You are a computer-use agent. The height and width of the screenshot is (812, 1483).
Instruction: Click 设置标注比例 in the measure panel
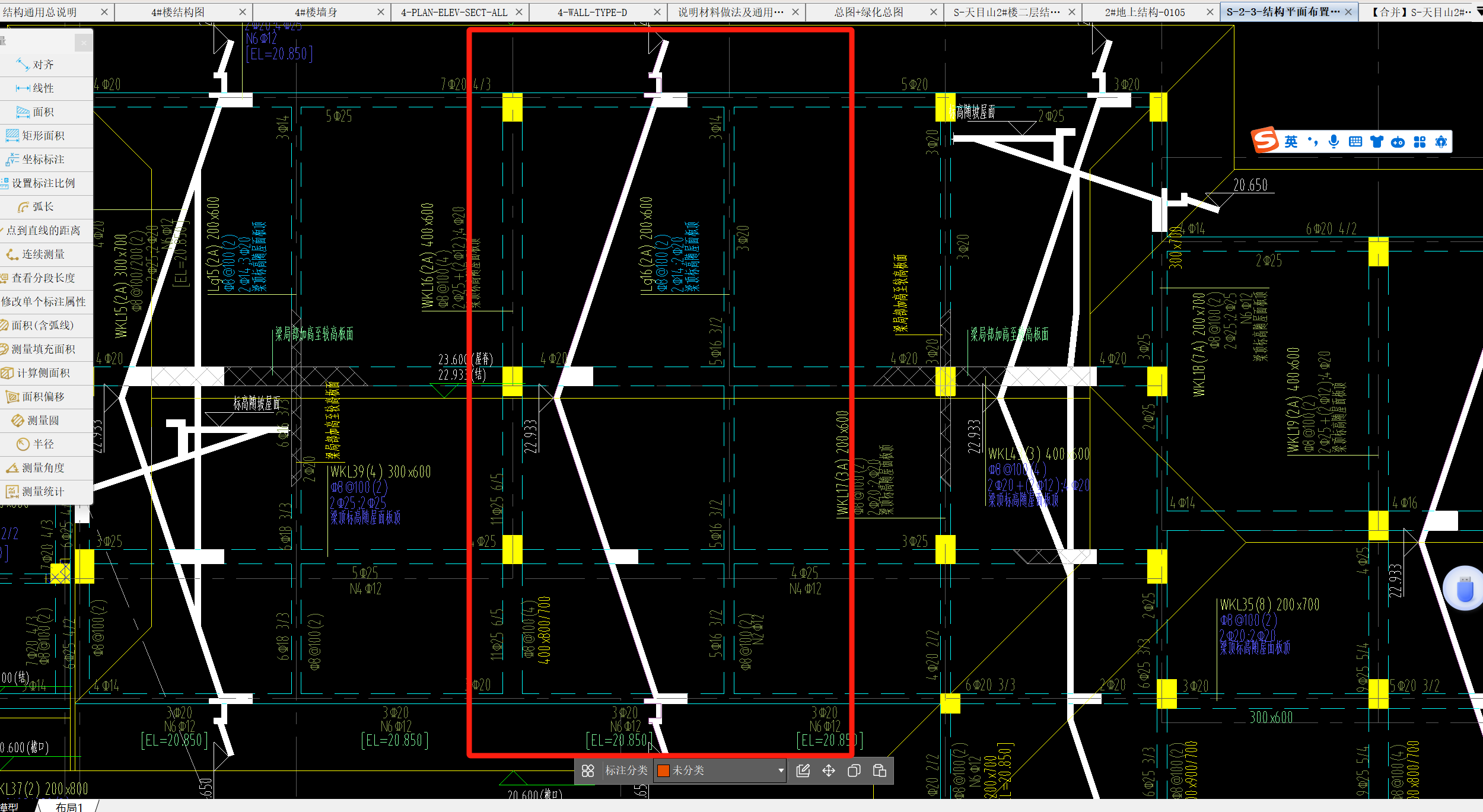[43, 183]
